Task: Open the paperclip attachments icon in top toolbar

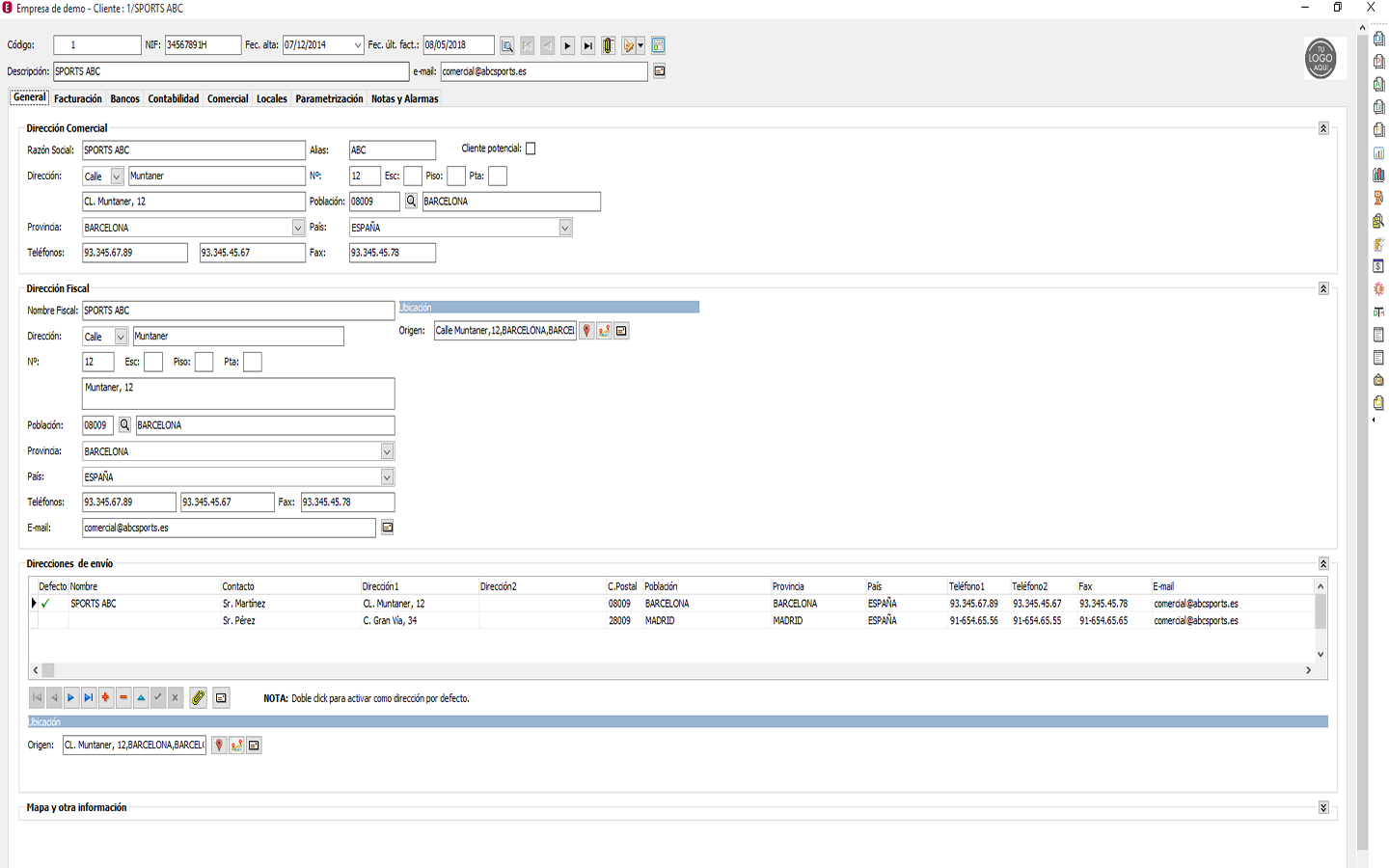Action: (609, 45)
